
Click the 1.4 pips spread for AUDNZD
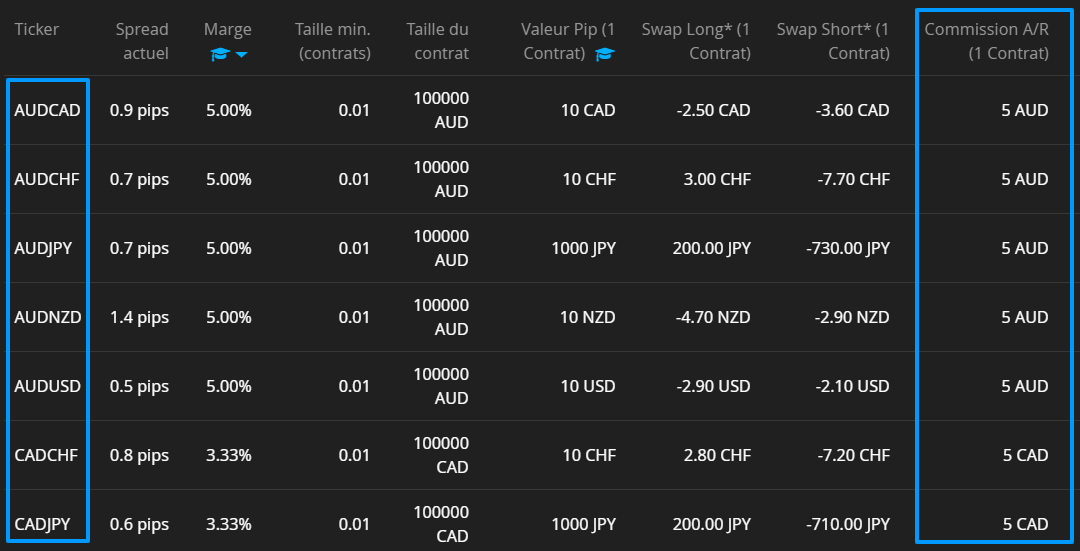139,317
